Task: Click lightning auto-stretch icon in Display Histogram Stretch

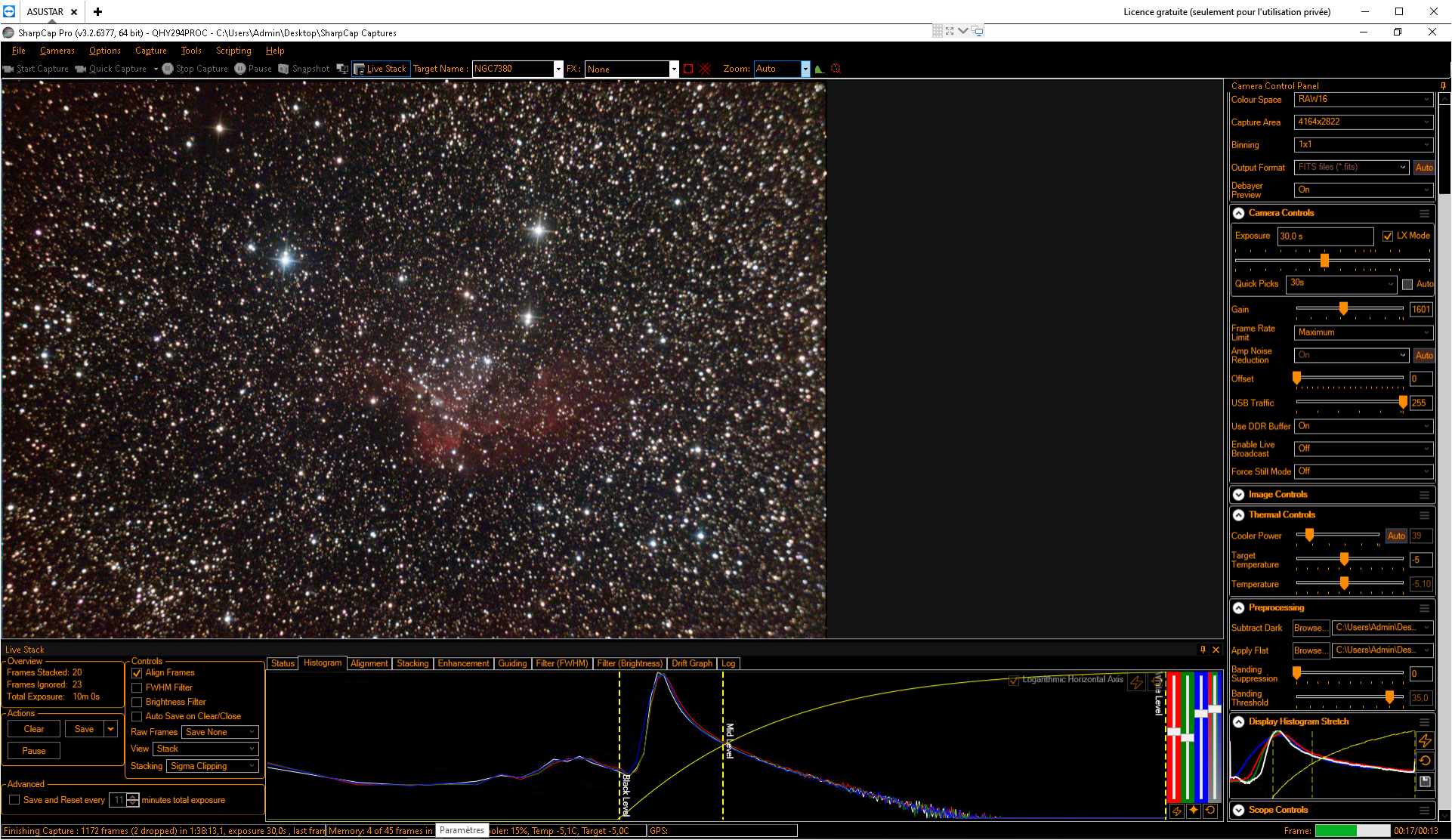Action: pyautogui.click(x=1425, y=740)
